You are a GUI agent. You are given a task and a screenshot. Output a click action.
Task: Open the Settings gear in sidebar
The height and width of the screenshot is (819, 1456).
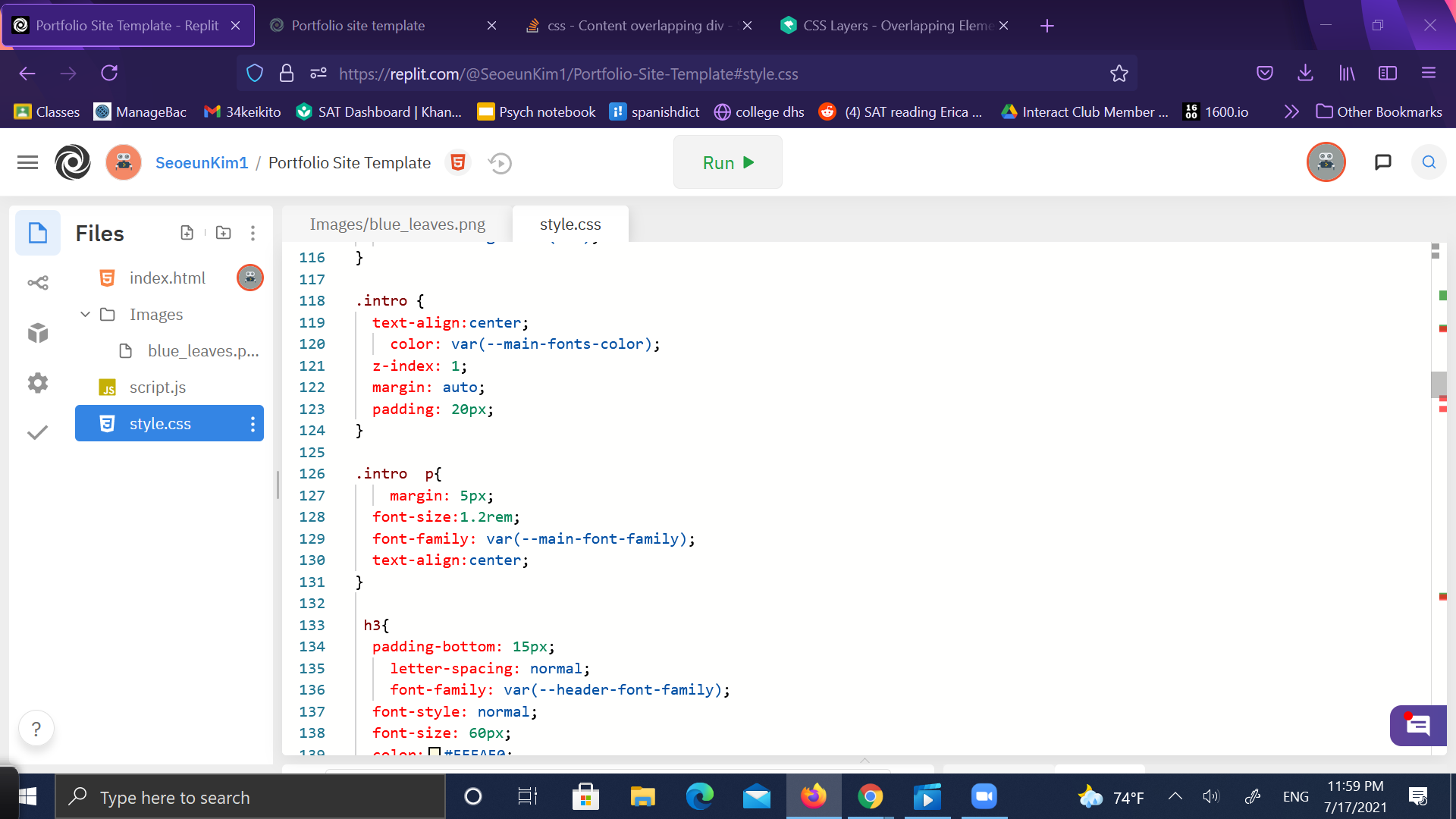(x=38, y=383)
